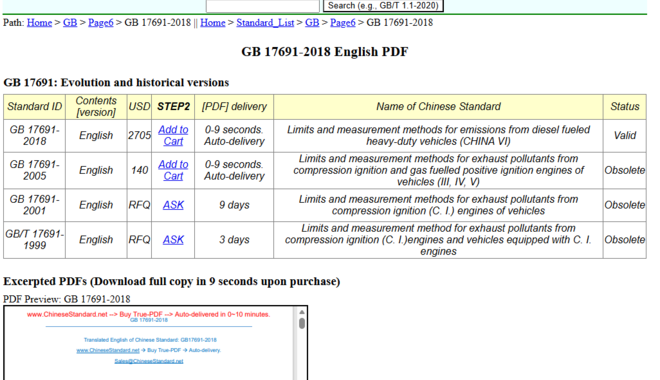
Task: Open www.ChineseStandard.net link in PDF preview
Action: point(108,350)
